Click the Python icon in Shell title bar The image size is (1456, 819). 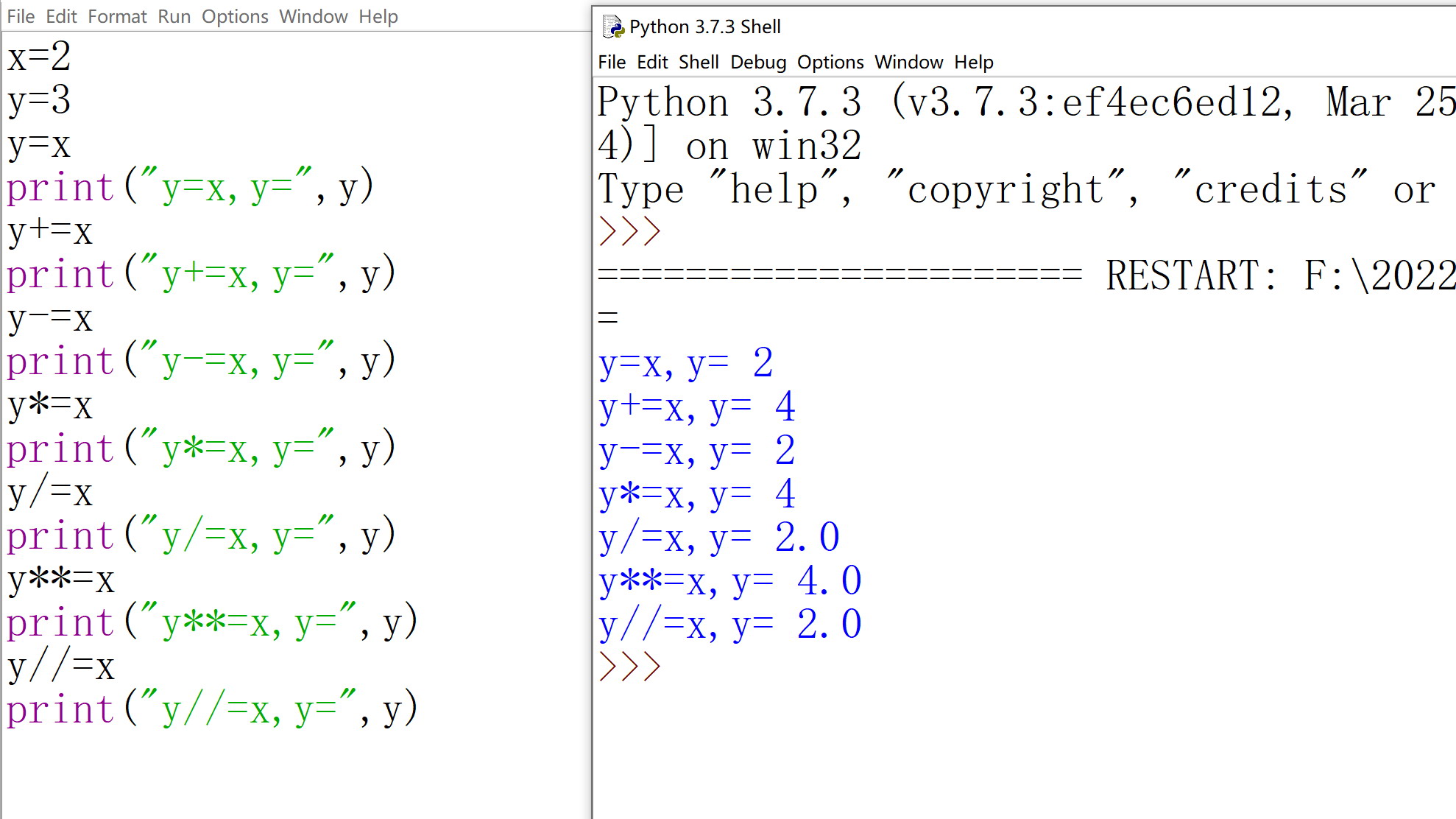612,27
